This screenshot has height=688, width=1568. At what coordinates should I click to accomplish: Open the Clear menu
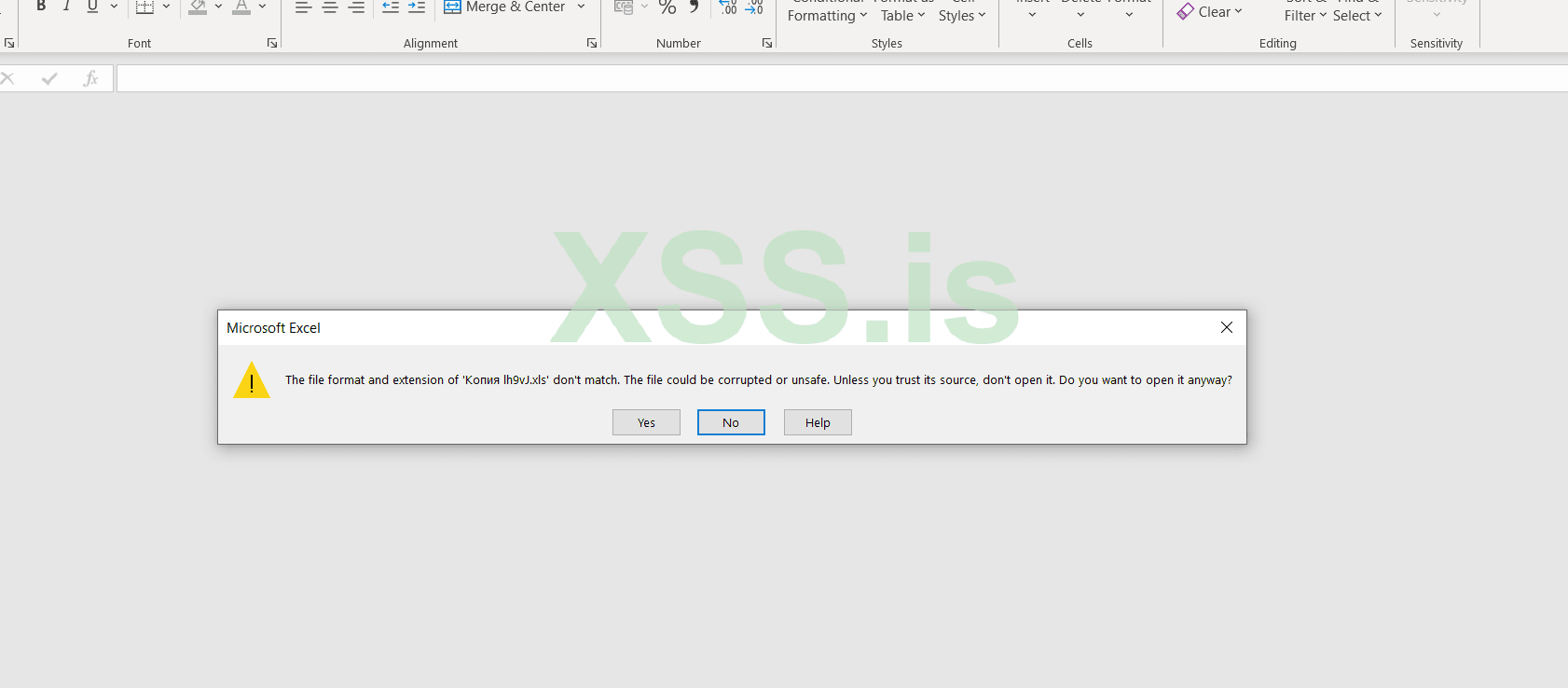(x=1209, y=11)
